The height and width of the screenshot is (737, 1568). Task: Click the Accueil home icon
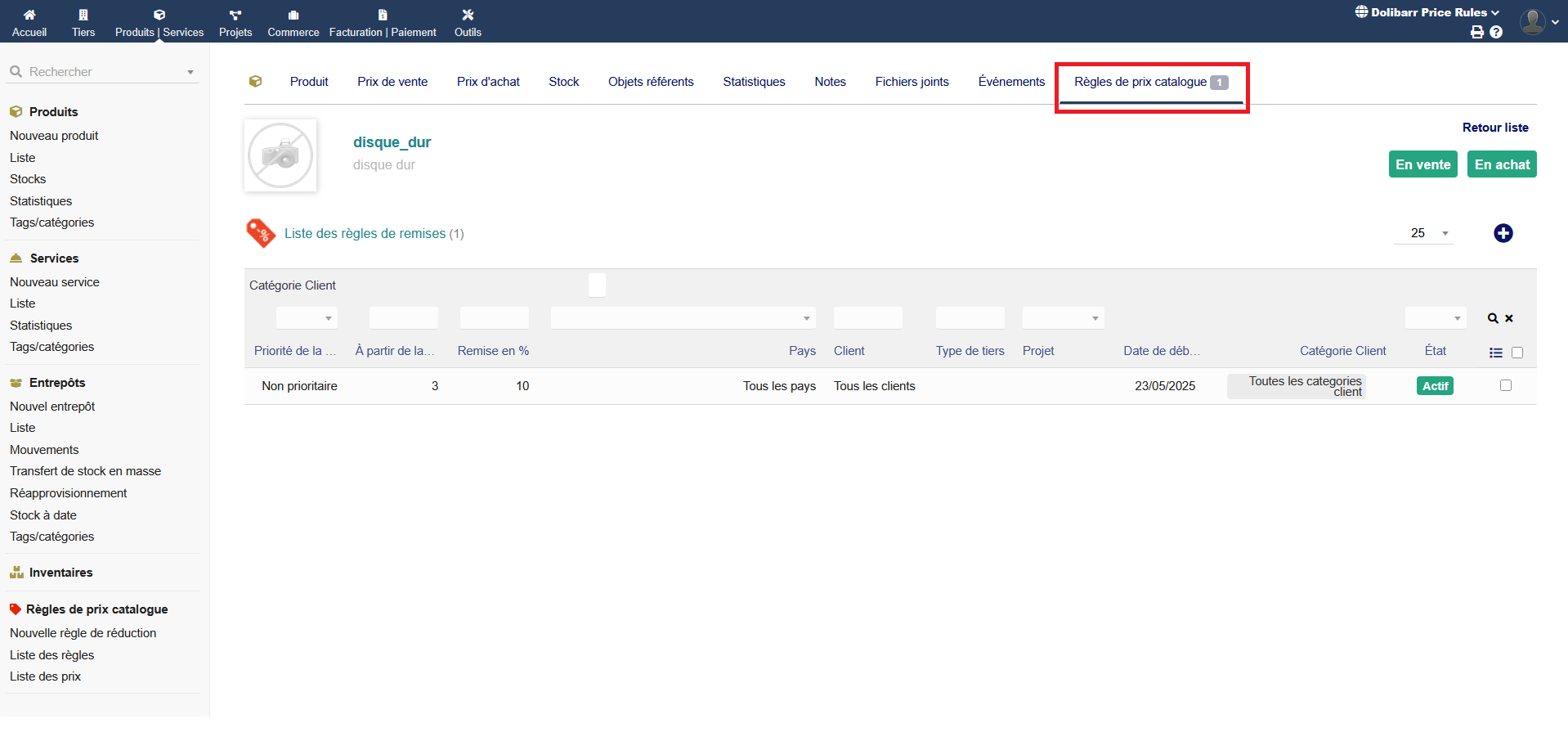29,15
